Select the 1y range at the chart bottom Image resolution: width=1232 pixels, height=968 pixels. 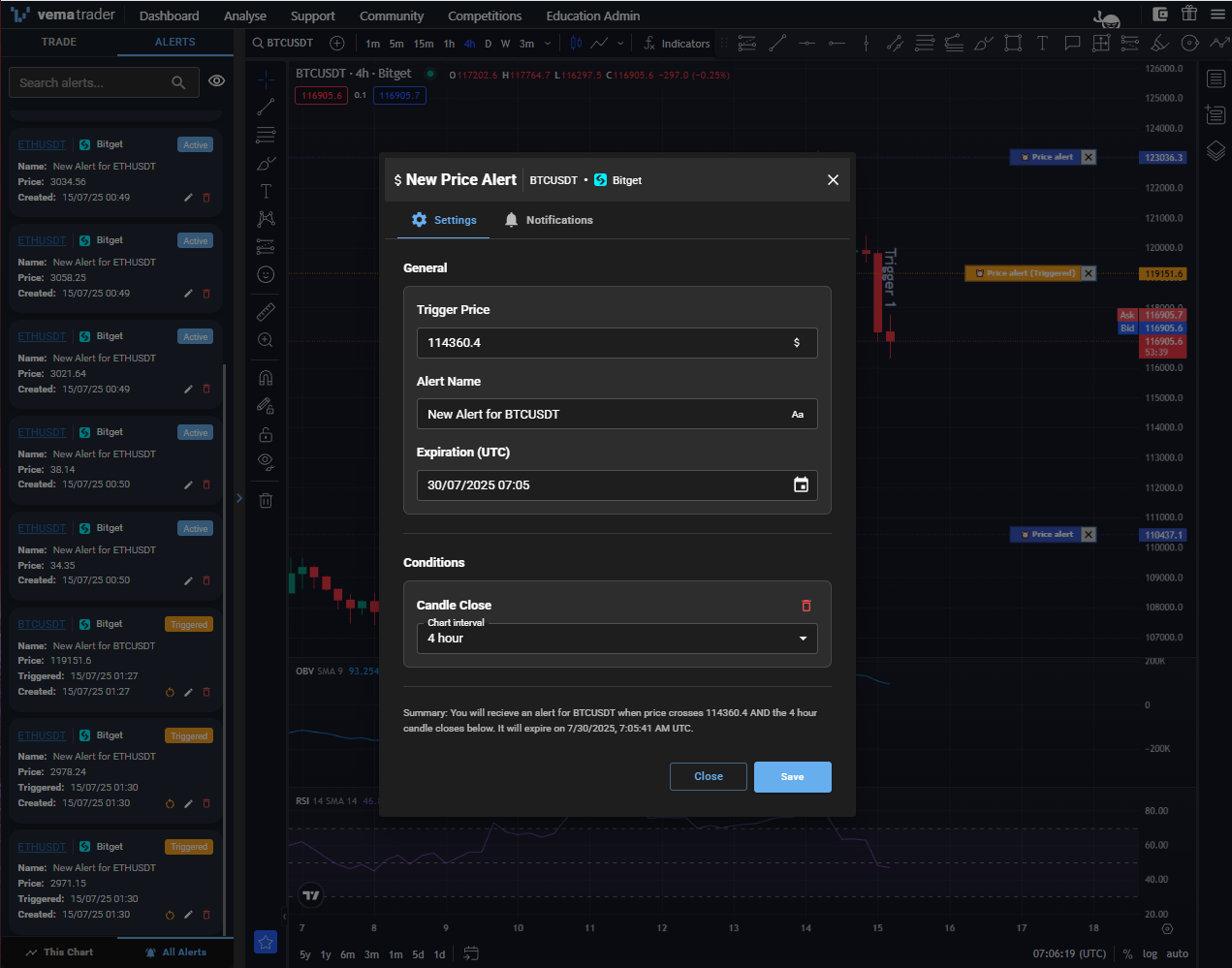326,954
